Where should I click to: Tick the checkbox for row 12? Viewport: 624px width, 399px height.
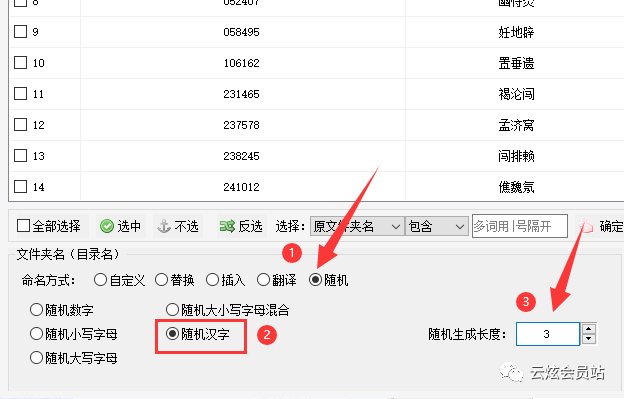click(x=20, y=125)
